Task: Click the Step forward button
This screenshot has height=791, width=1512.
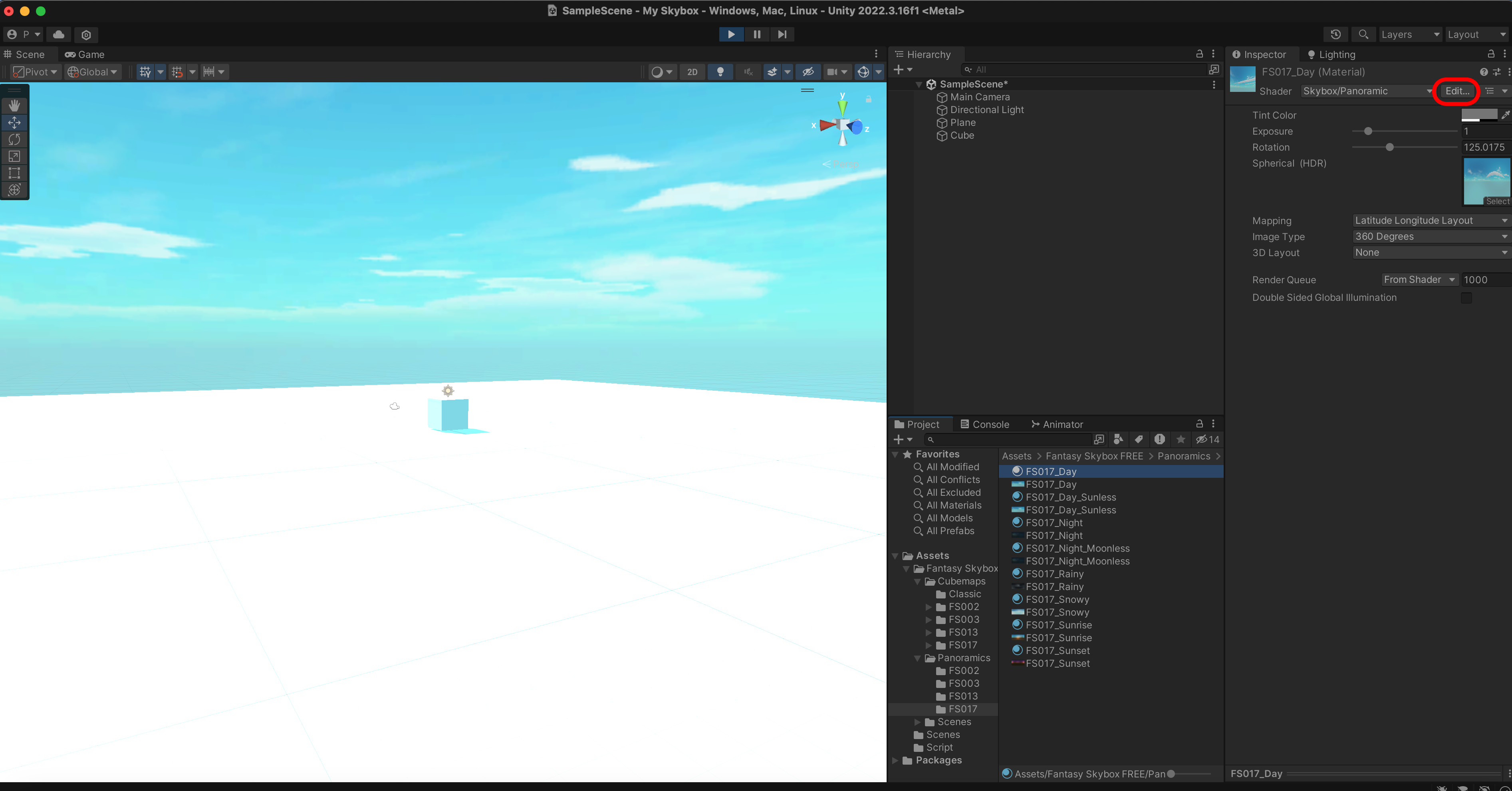Action: coord(782,35)
